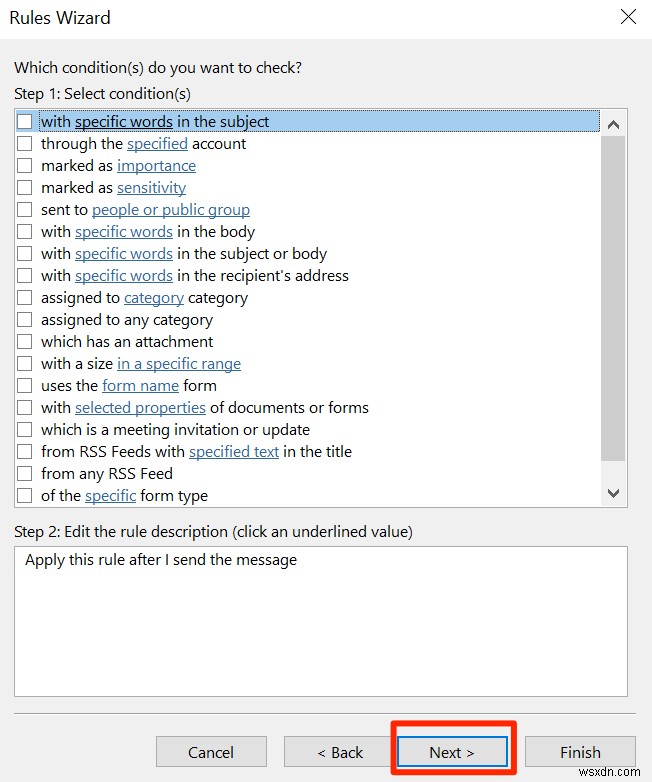
Task: Open 'people or public group' link
Action: click(x=171, y=209)
